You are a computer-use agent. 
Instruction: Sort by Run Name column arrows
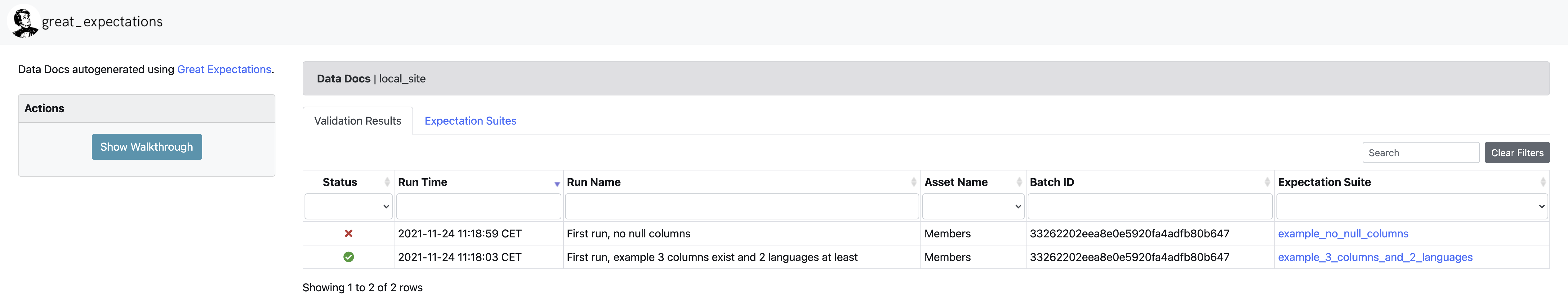point(913,182)
